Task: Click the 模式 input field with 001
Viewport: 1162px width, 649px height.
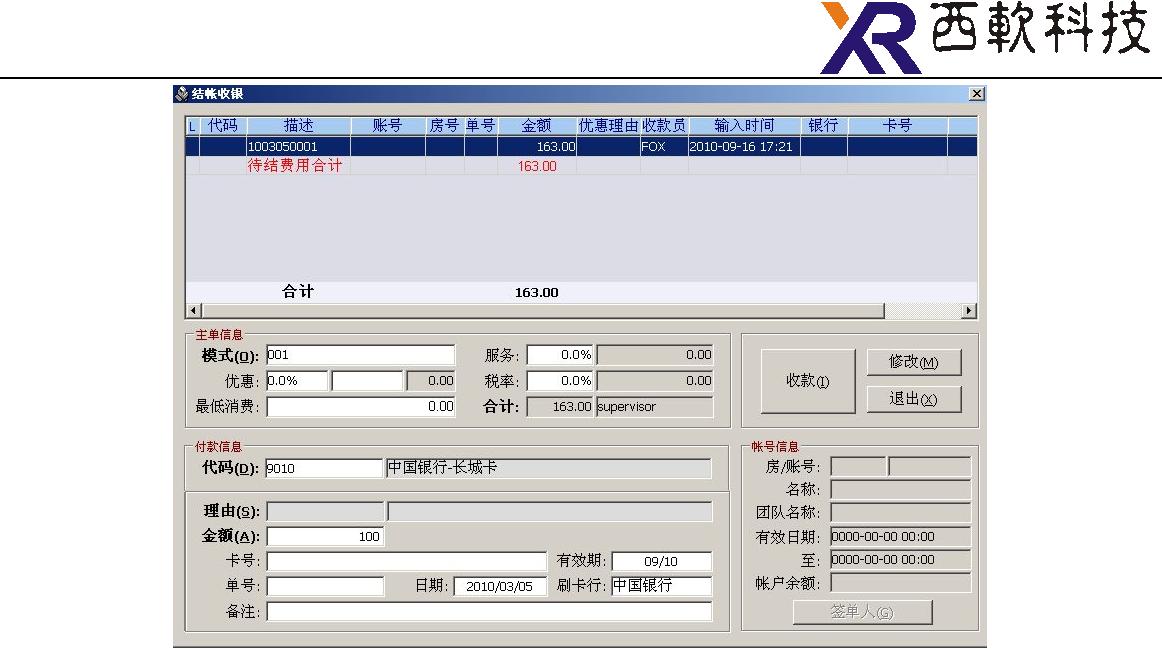Action: pyautogui.click(x=360, y=355)
